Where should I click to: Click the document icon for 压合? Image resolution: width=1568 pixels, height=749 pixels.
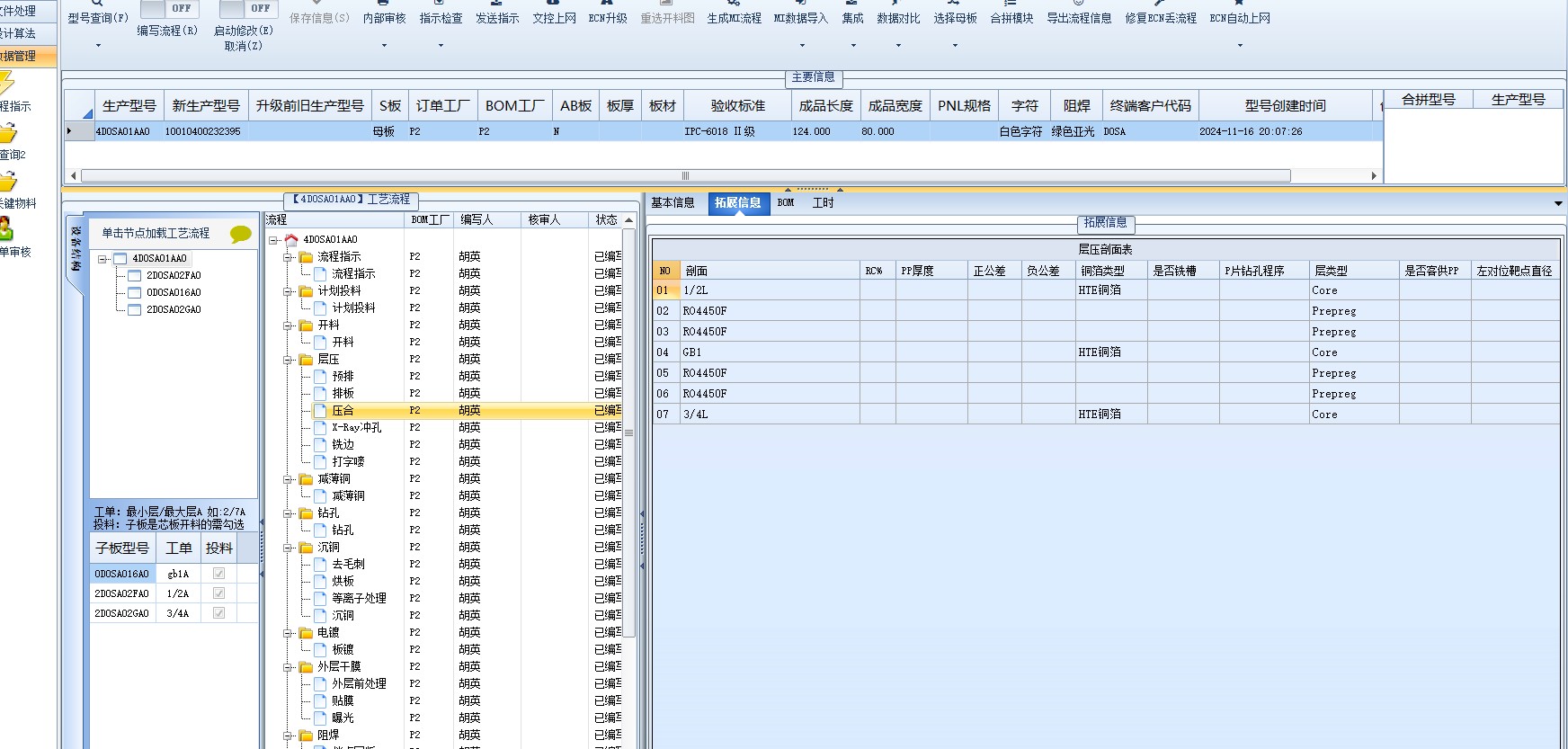[x=320, y=410]
